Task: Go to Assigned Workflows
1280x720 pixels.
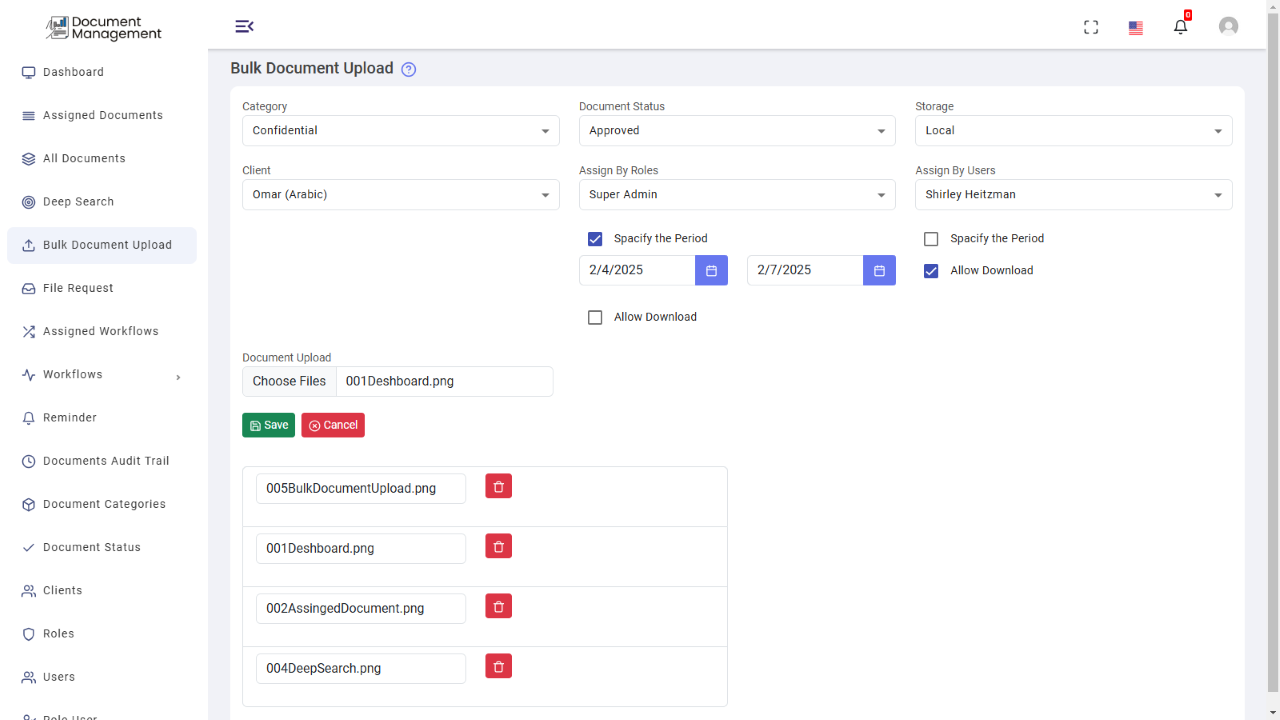Action: pyautogui.click(x=100, y=331)
